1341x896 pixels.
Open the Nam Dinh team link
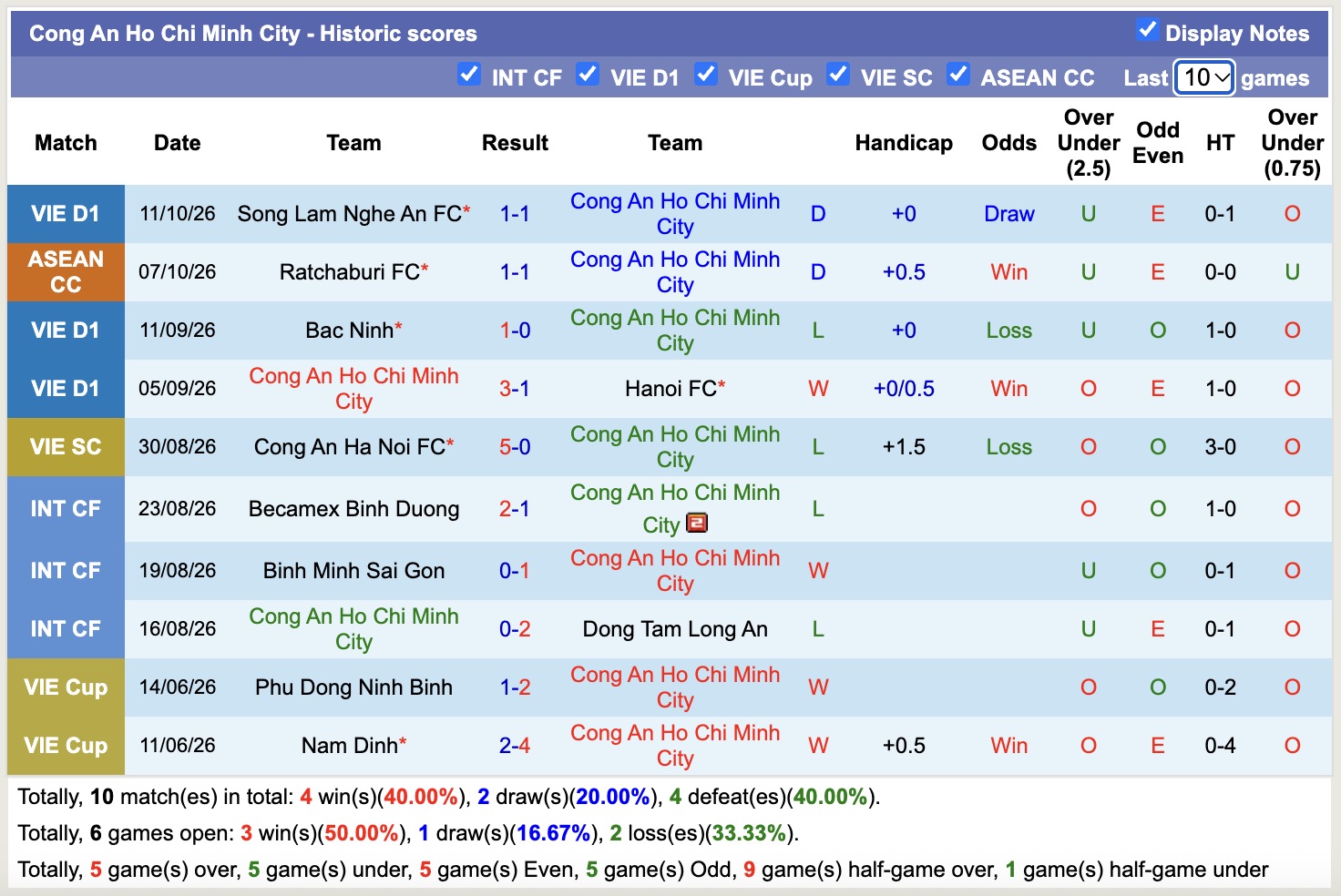point(350,746)
